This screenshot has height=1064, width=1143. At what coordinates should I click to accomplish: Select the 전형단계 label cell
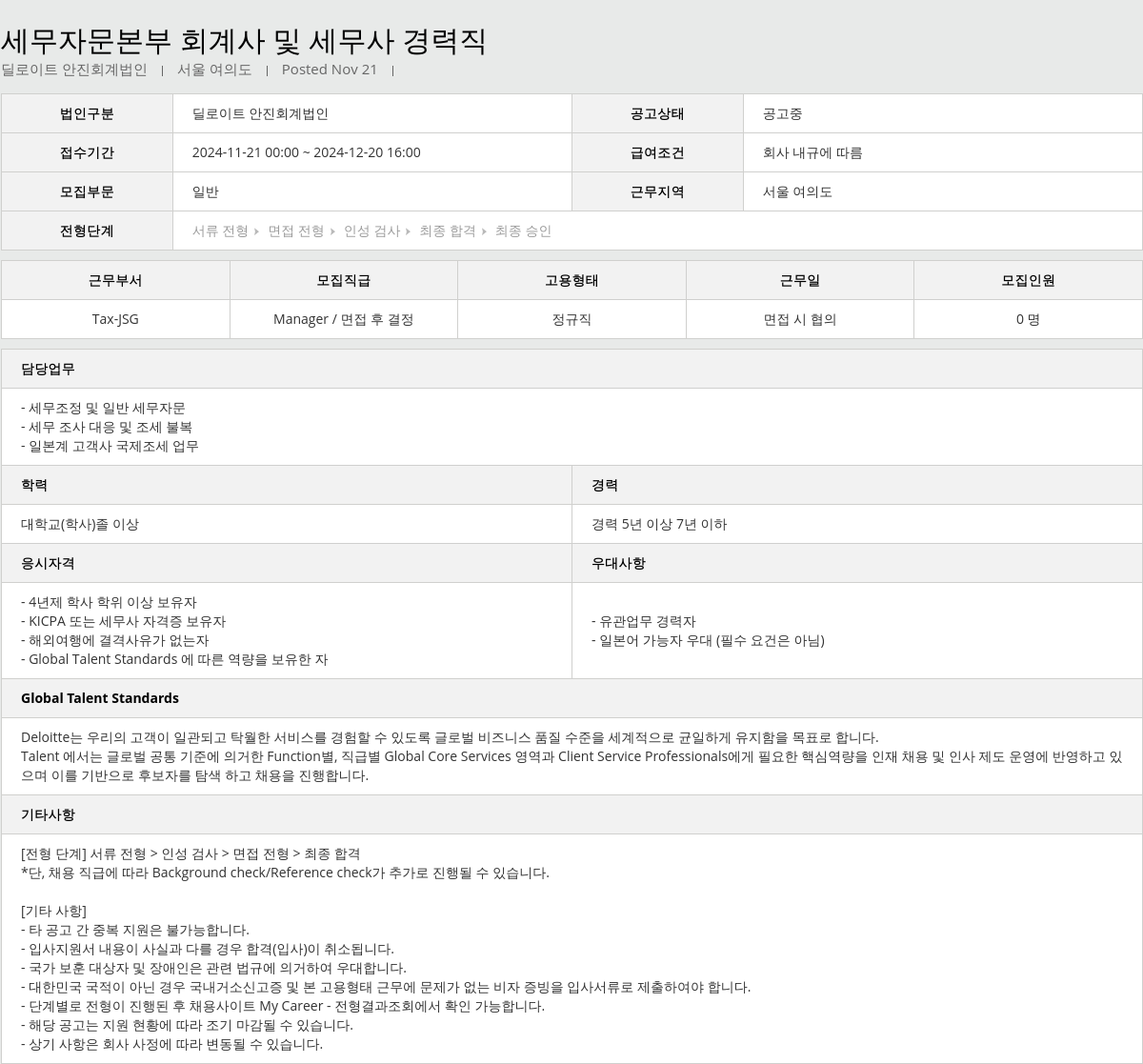[87, 231]
